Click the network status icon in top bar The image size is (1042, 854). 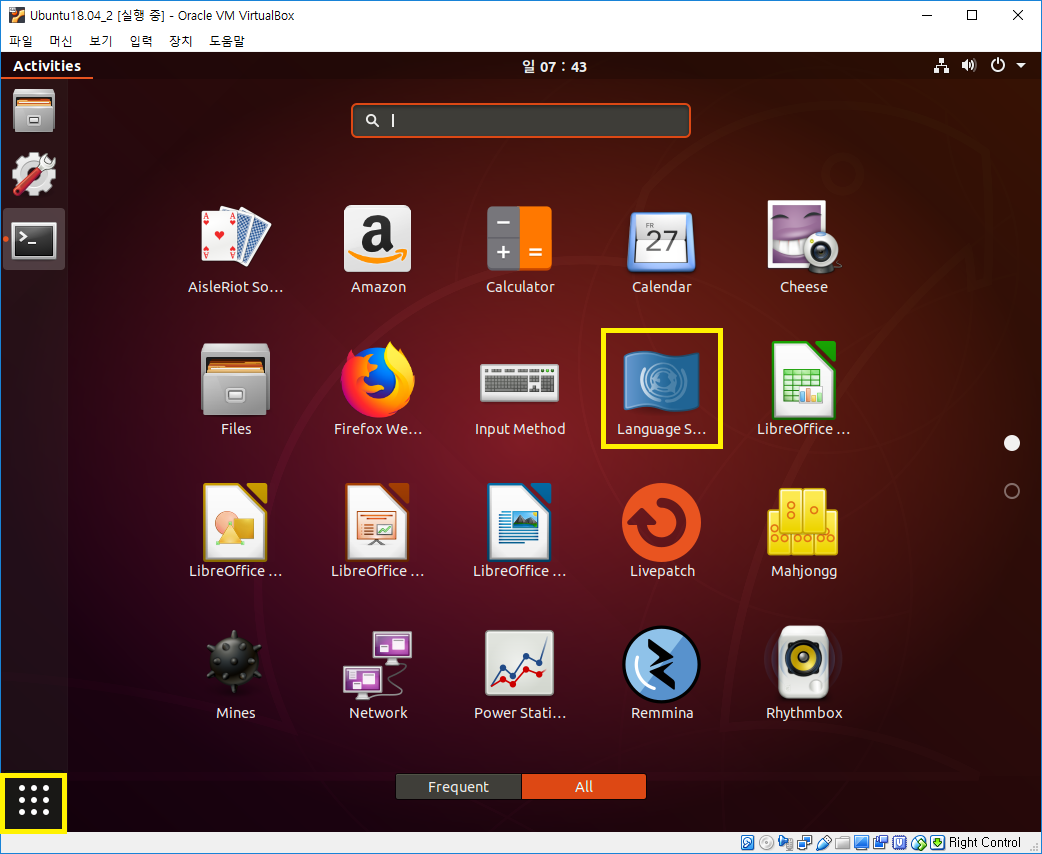941,65
